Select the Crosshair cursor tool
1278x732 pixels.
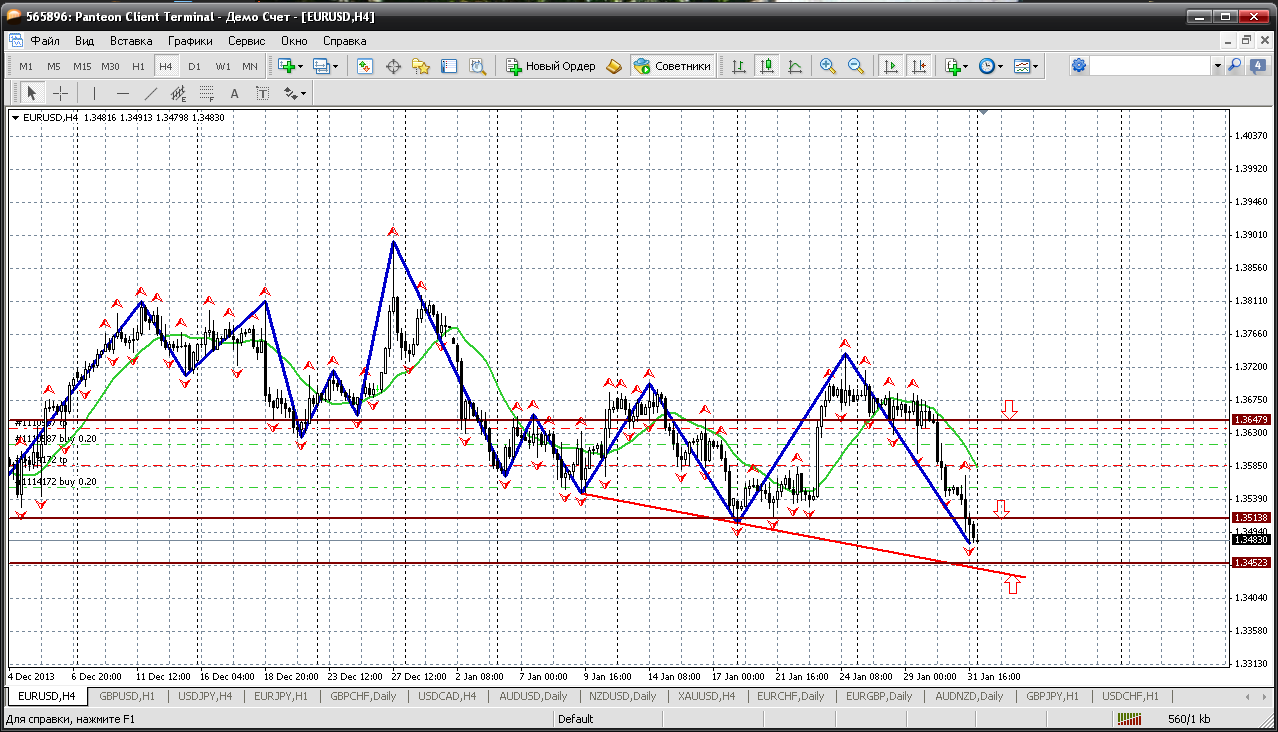pyautogui.click(x=61, y=93)
